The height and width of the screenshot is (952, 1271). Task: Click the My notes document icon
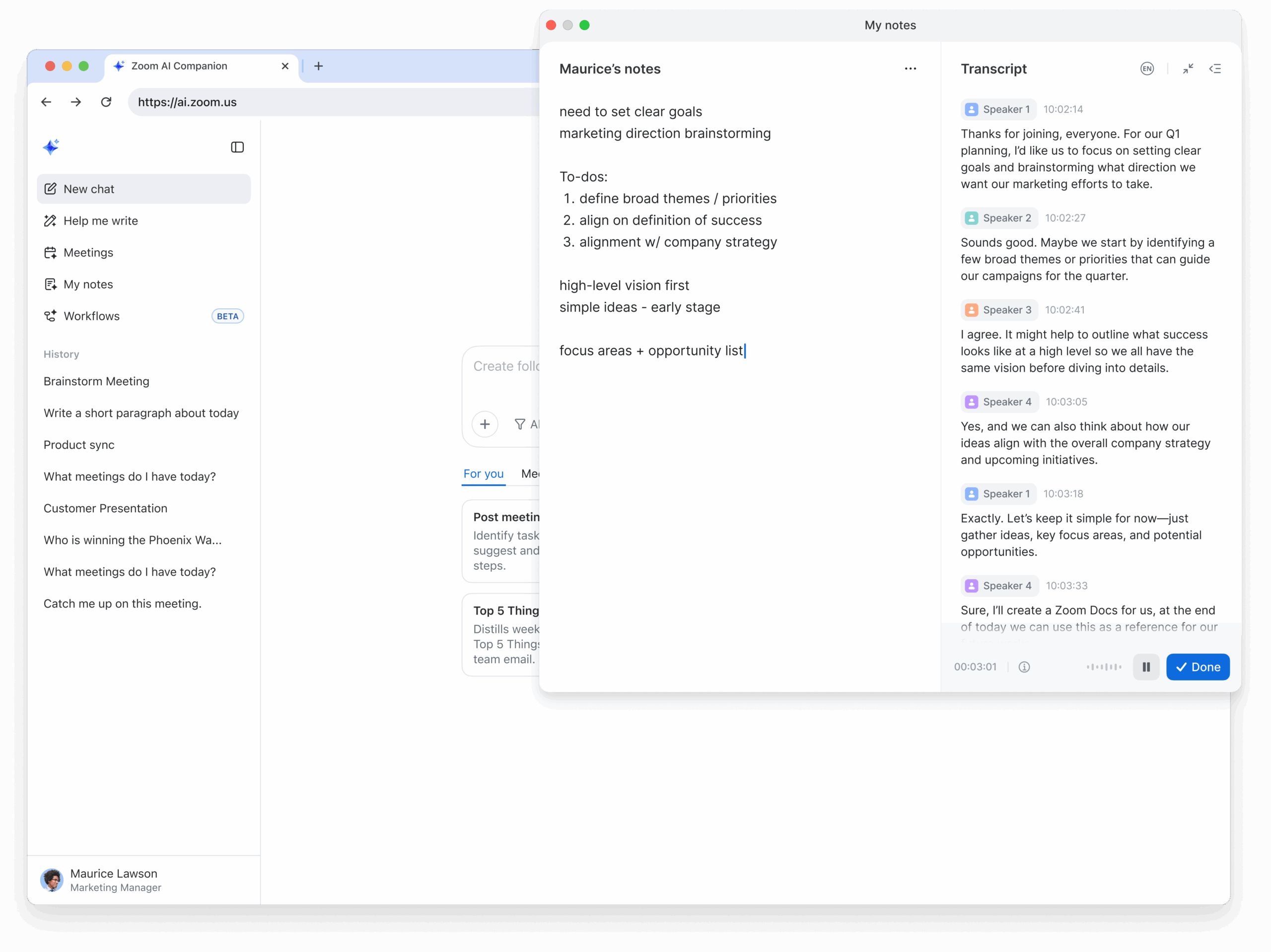(51, 284)
